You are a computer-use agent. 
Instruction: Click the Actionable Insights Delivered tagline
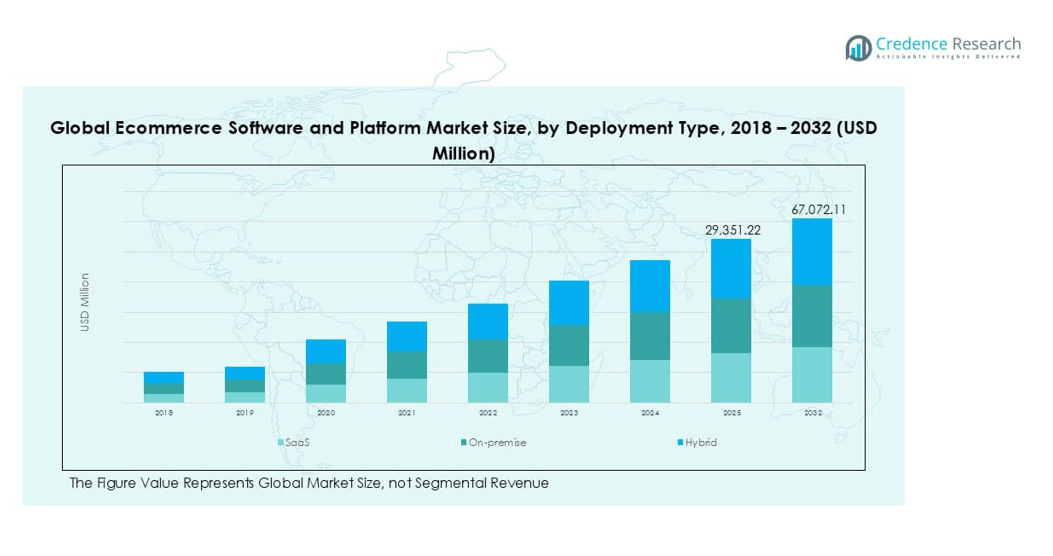coord(947,58)
